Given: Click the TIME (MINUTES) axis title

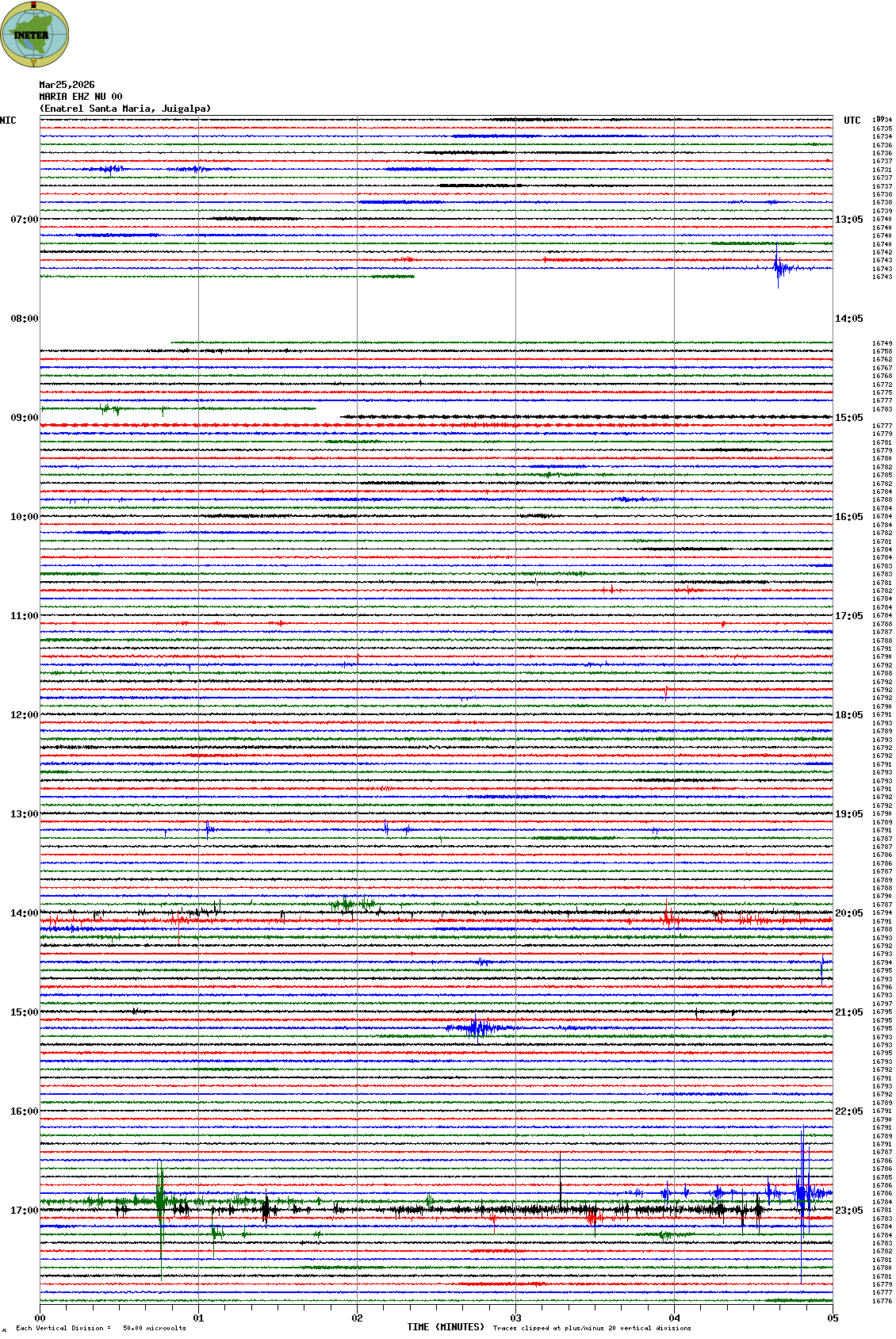Looking at the screenshot, I should pyautogui.click(x=446, y=1327).
